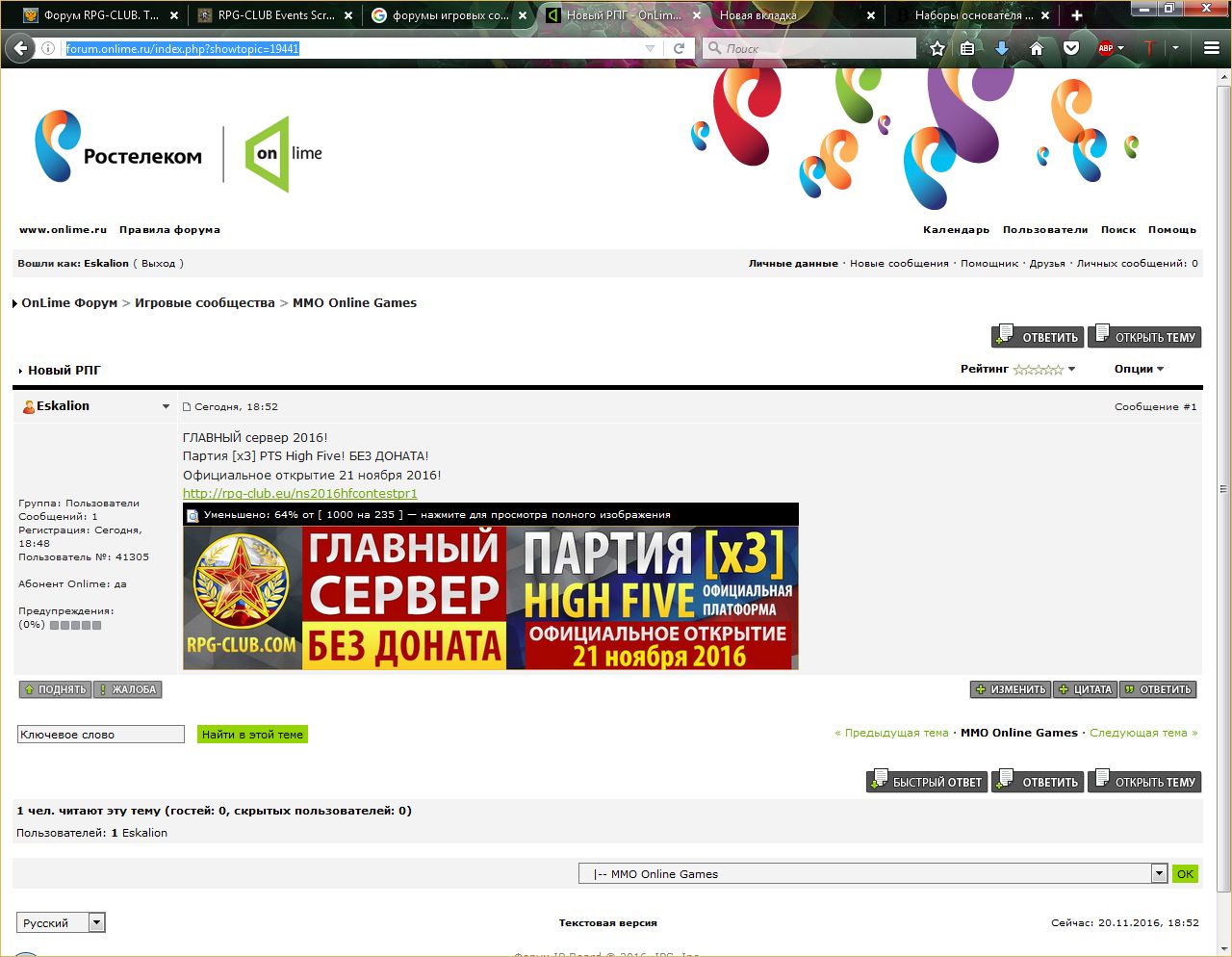Open Друзья link
Image resolution: width=1232 pixels, height=957 pixels.
click(x=1047, y=263)
